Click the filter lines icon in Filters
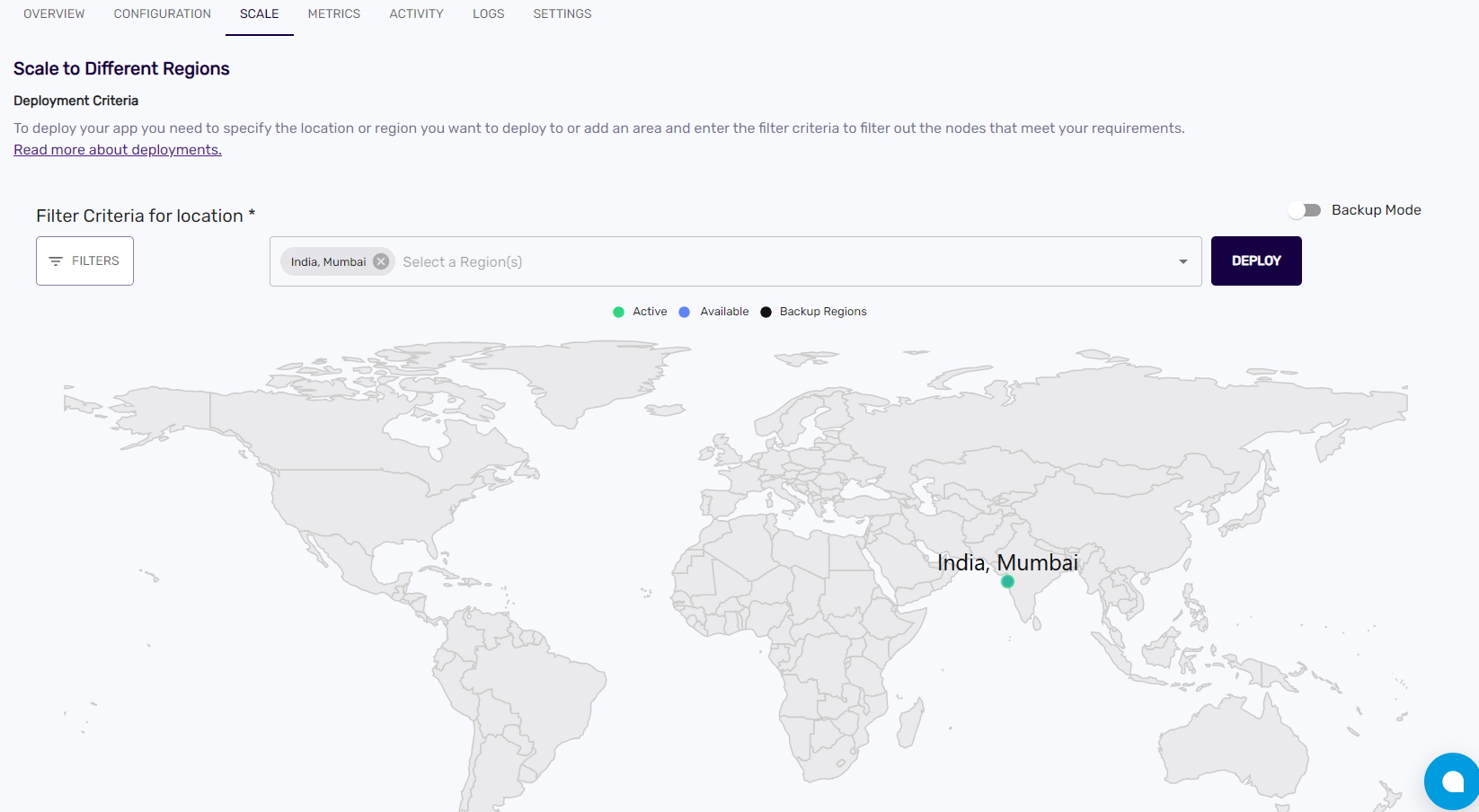Viewport: 1479px width, 812px height. coord(56,261)
